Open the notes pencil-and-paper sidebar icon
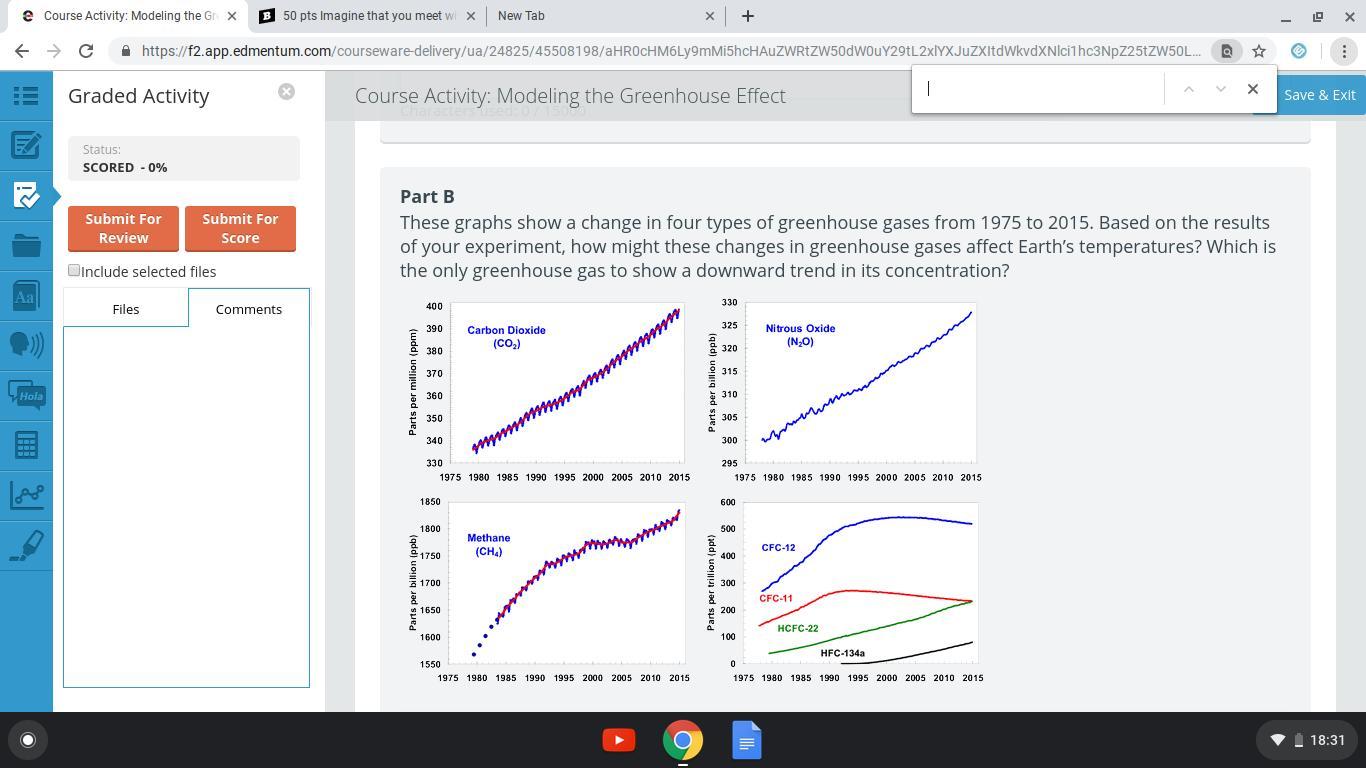This screenshot has height=768, width=1366. (x=26, y=145)
